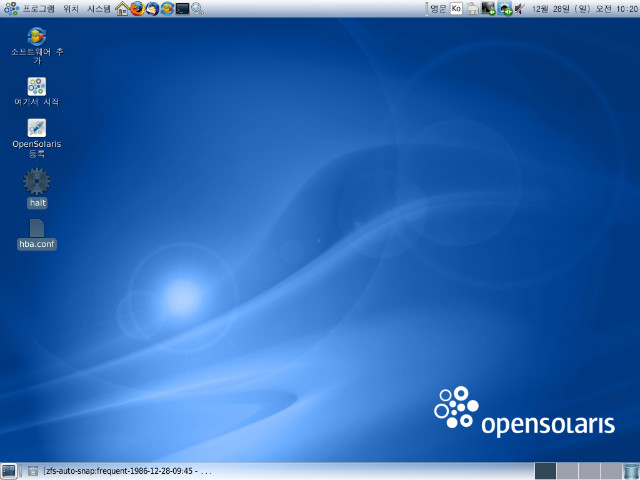Viewport: 640px width, 480px height.
Task: Select the hba.conf file icon
Action: pos(37,234)
